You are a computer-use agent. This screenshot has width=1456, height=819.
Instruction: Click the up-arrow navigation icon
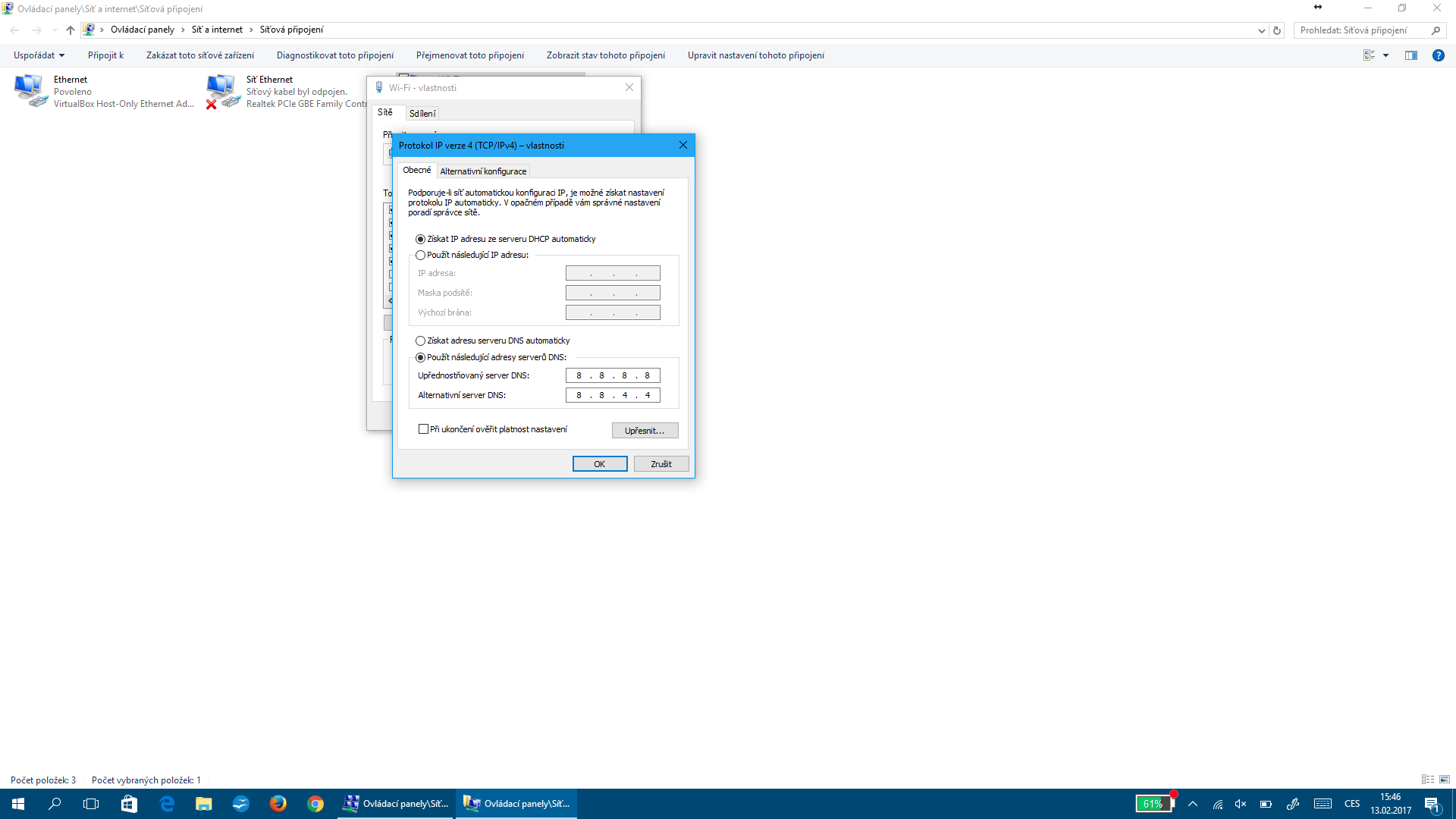[x=71, y=30]
